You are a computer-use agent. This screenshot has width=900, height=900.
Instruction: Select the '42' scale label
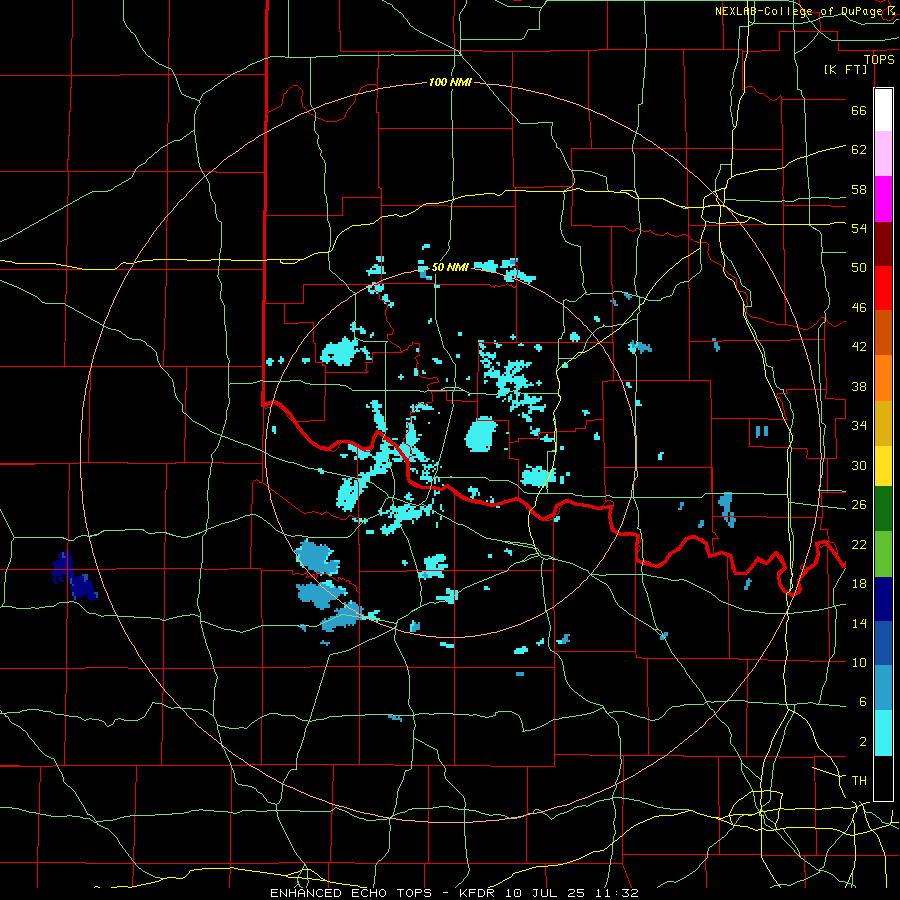click(859, 347)
